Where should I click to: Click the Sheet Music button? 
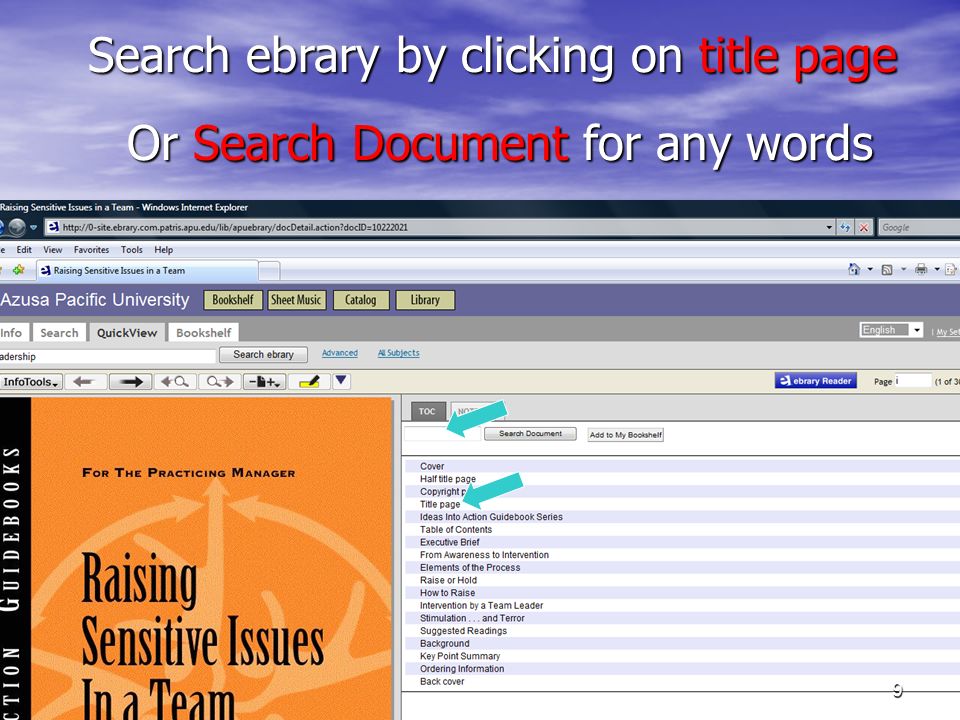click(x=296, y=300)
